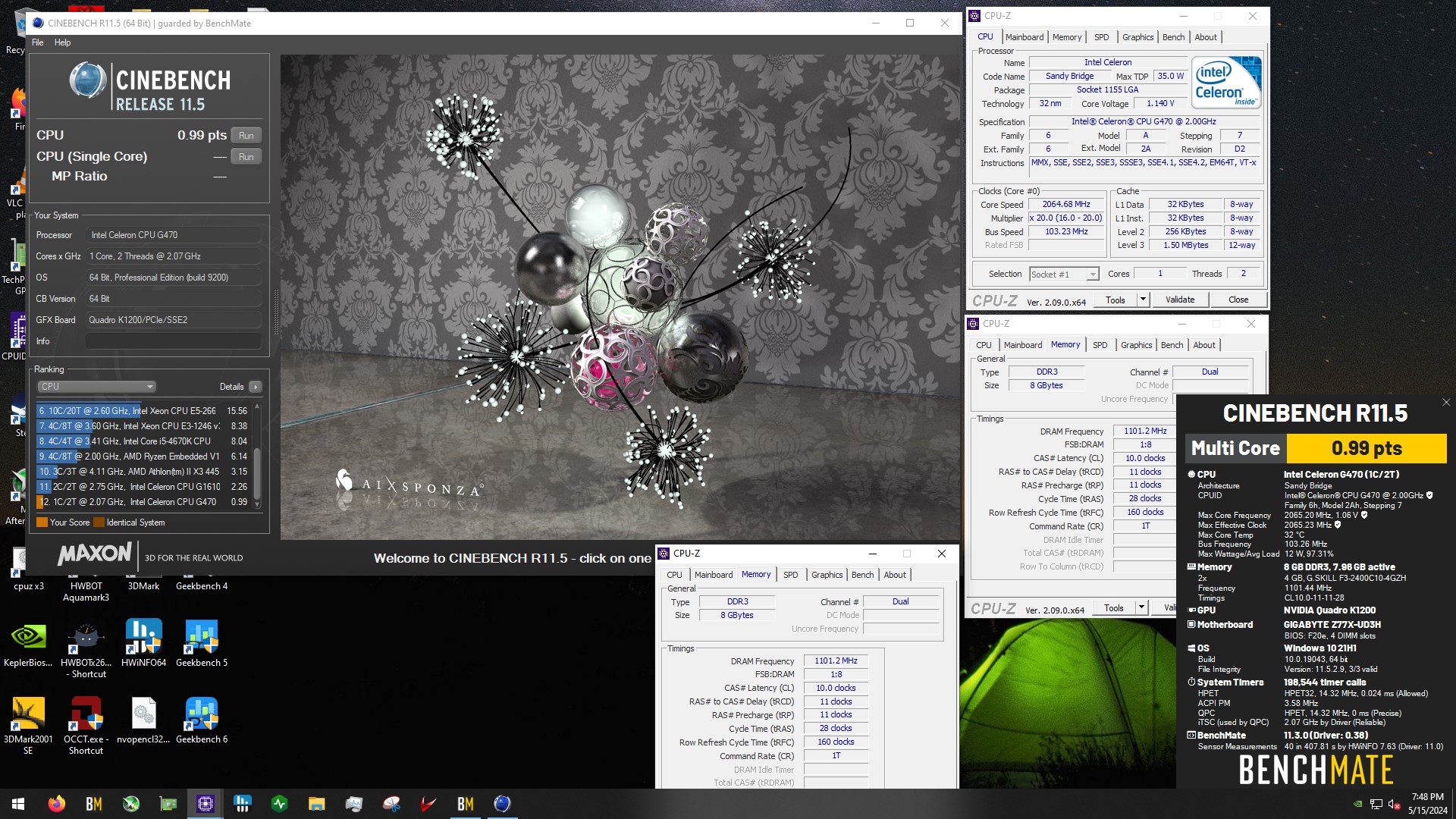Open green hexagon pulse monitor taskbar icon
Image resolution: width=1456 pixels, height=819 pixels.
click(280, 804)
